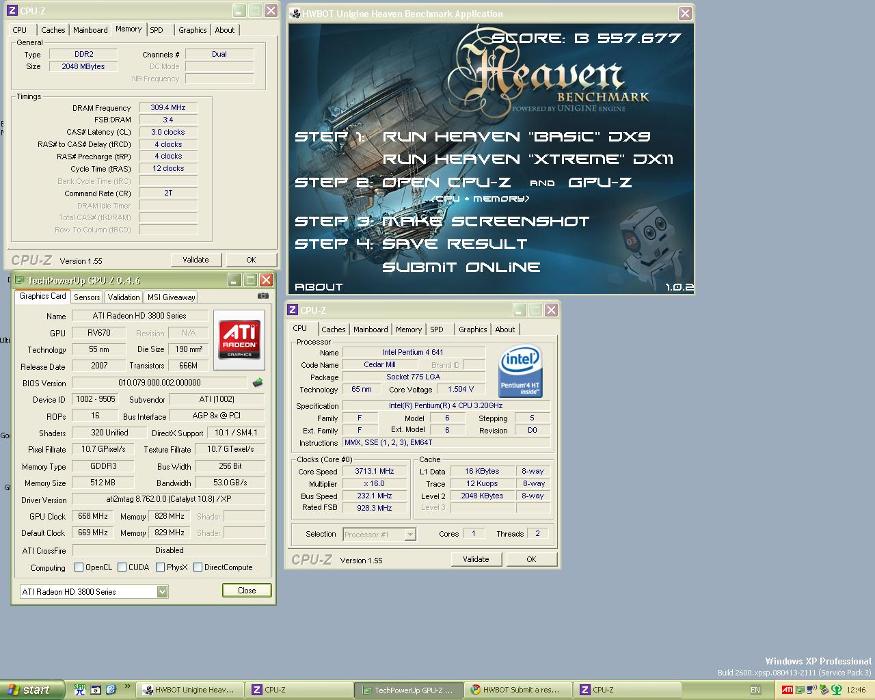
Task: Open Mainboard tab in top CPU-Z window
Action: pos(90,30)
